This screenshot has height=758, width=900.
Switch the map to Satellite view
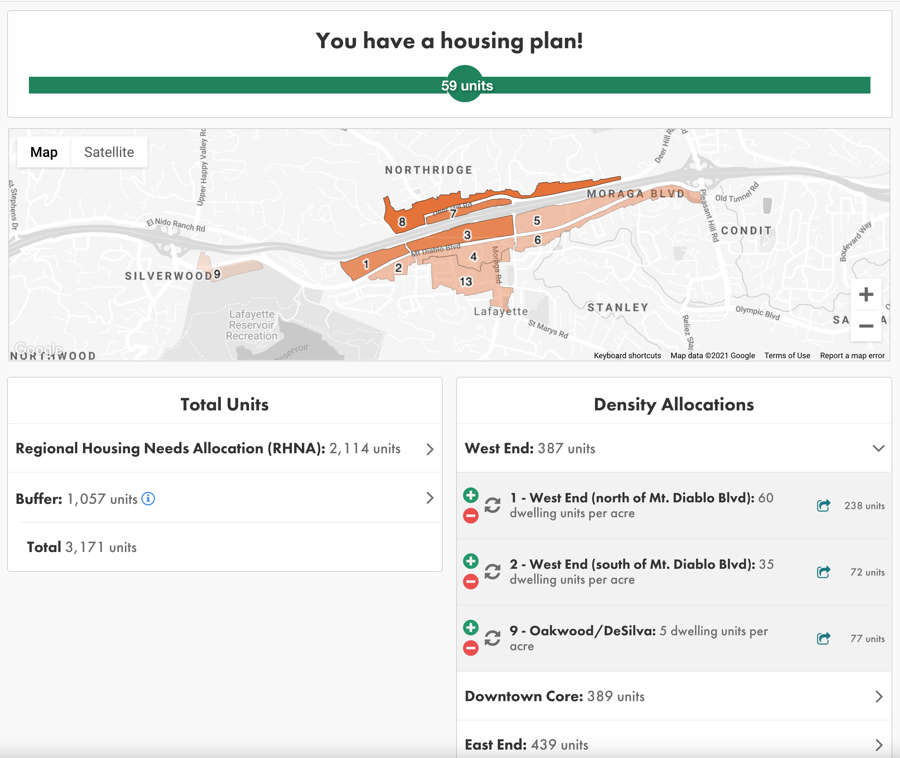108,152
